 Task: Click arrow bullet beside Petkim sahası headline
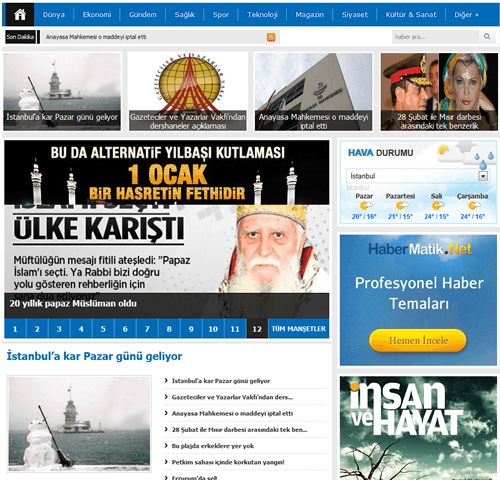pos(166,462)
